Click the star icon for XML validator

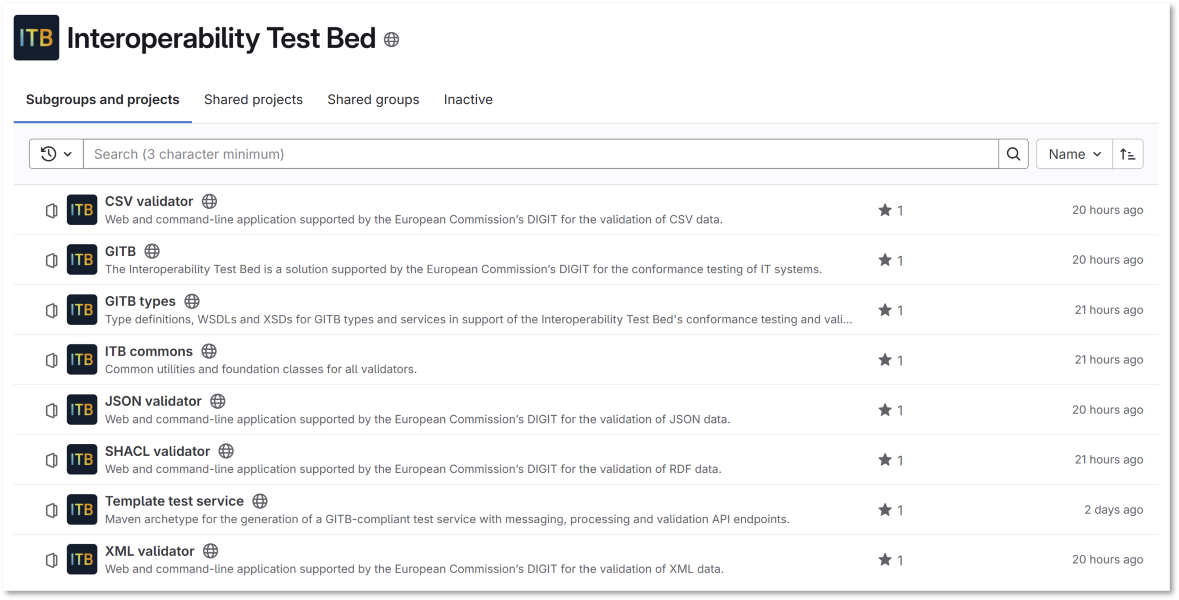(884, 560)
